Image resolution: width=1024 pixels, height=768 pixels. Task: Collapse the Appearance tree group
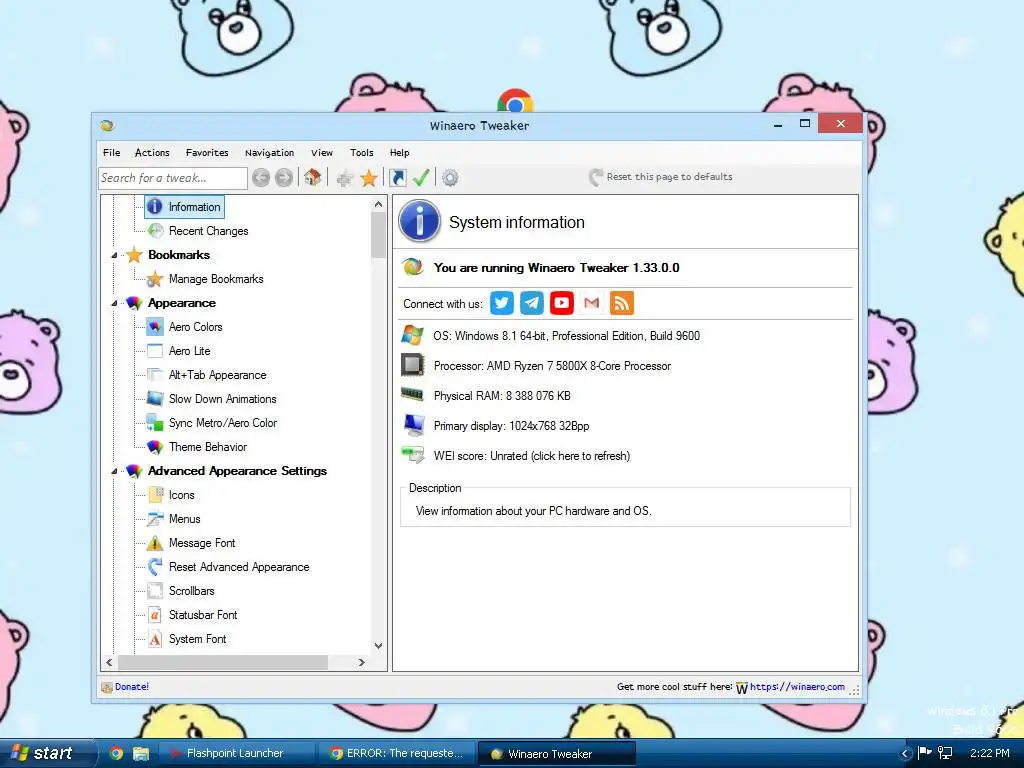tap(114, 304)
